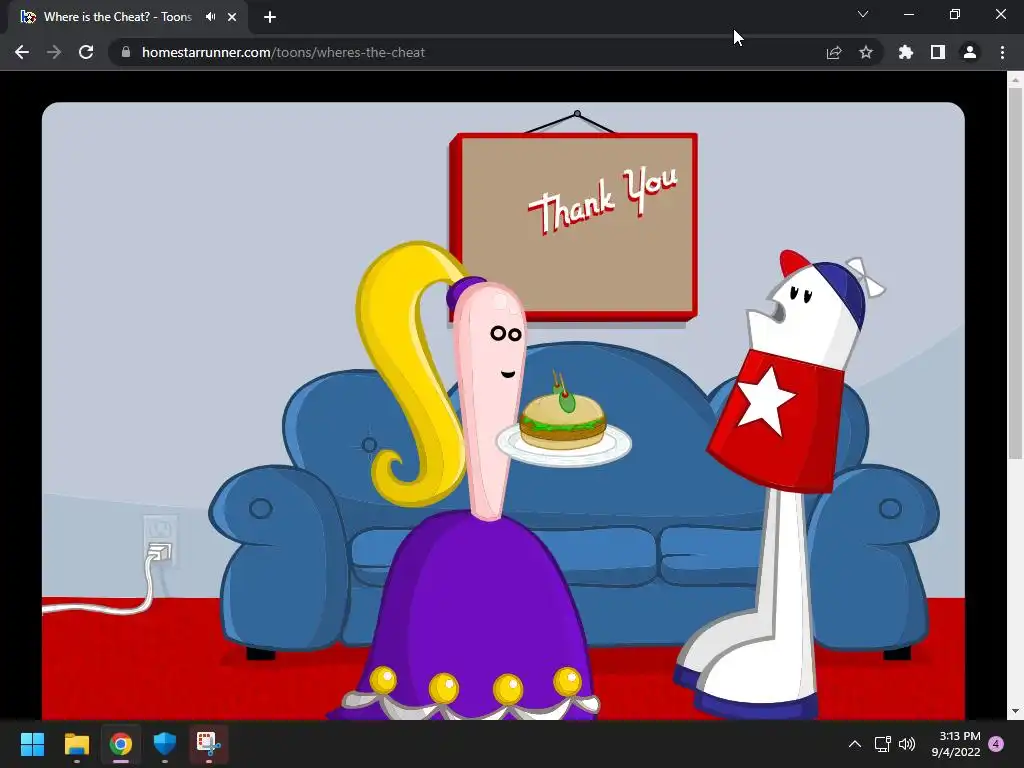Bookmark this tab with star icon
Viewport: 1024px width, 768px height.
coord(866,52)
